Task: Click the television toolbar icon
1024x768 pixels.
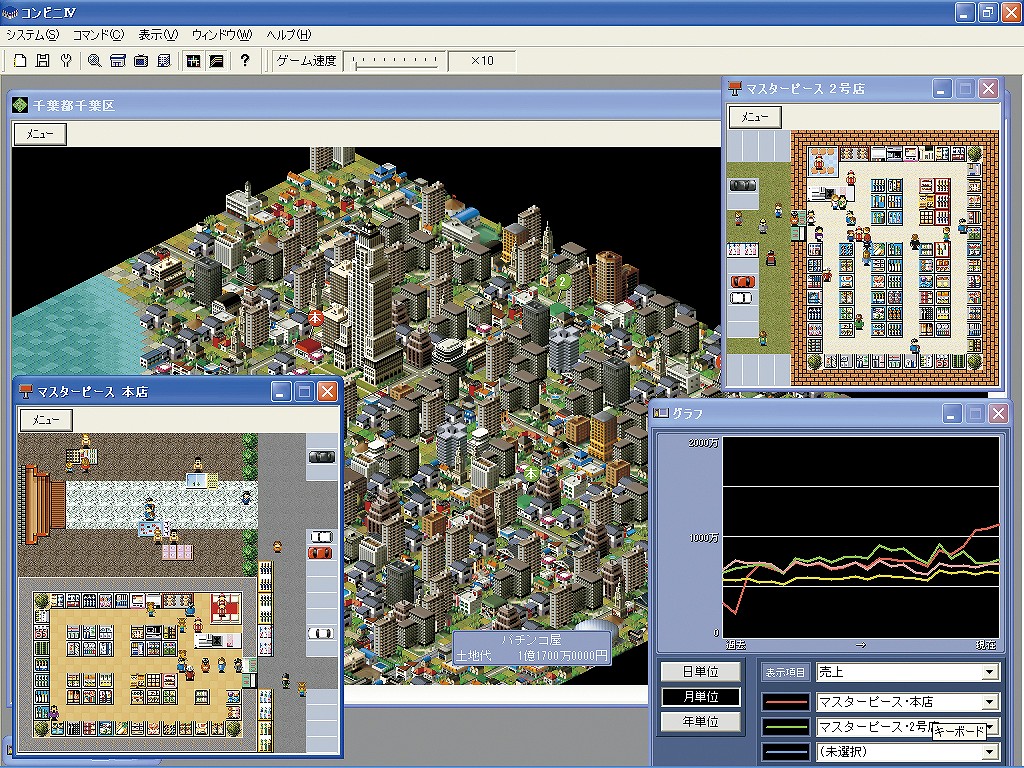Action: (141, 61)
